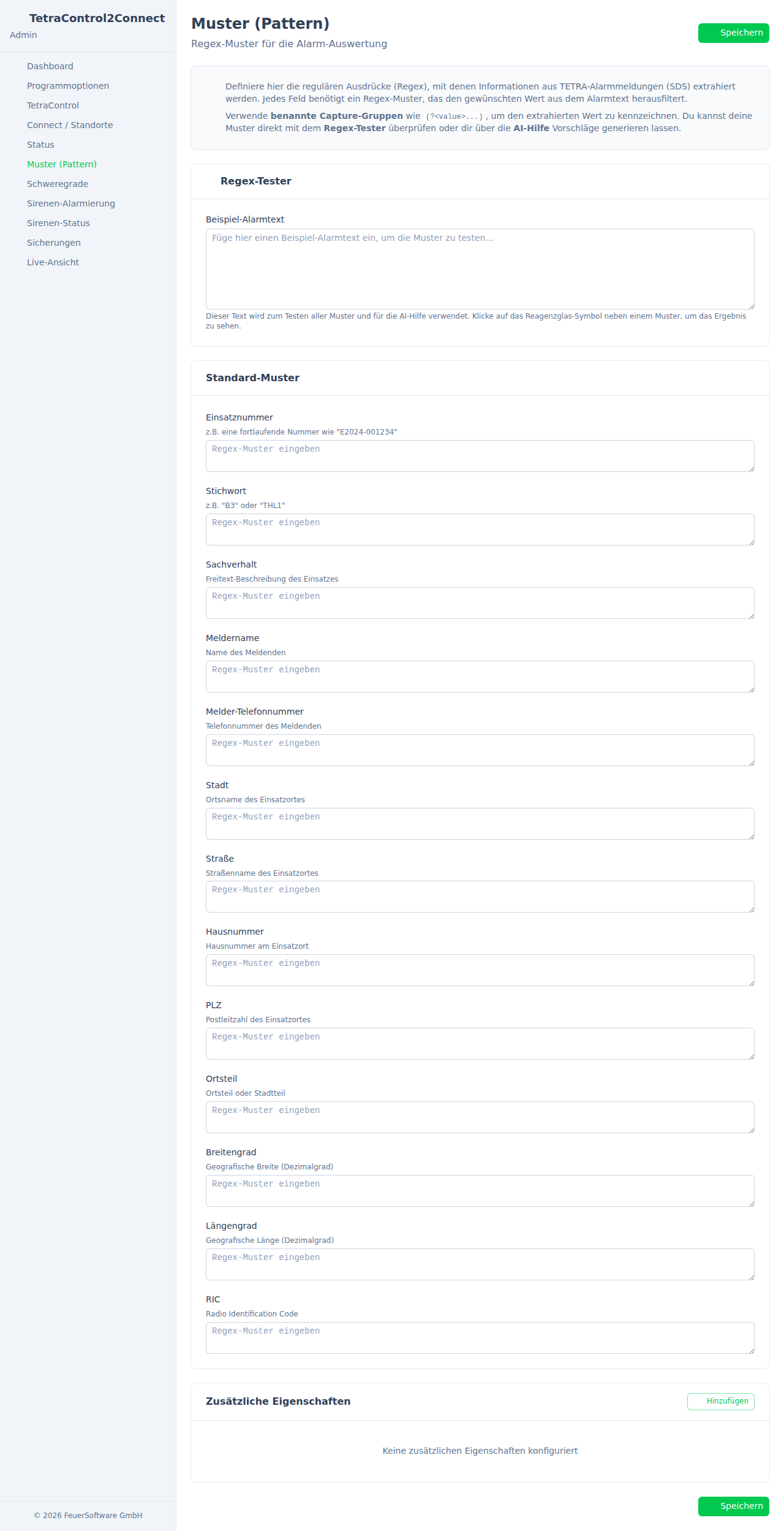Screen dimensions: 784x1531
Task: Focus the Beispiel-Alarmtext textarea
Action: [x=480, y=268]
